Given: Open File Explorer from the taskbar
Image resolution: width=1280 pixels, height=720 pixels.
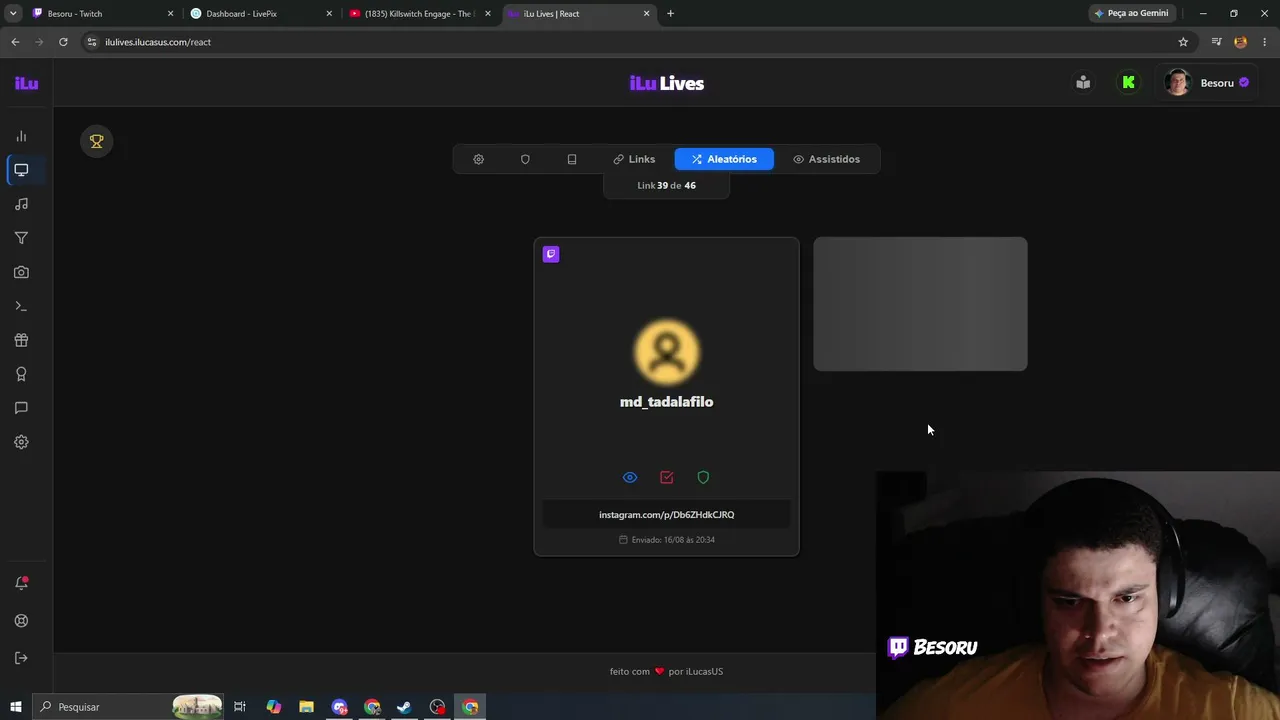Looking at the screenshot, I should [307, 707].
